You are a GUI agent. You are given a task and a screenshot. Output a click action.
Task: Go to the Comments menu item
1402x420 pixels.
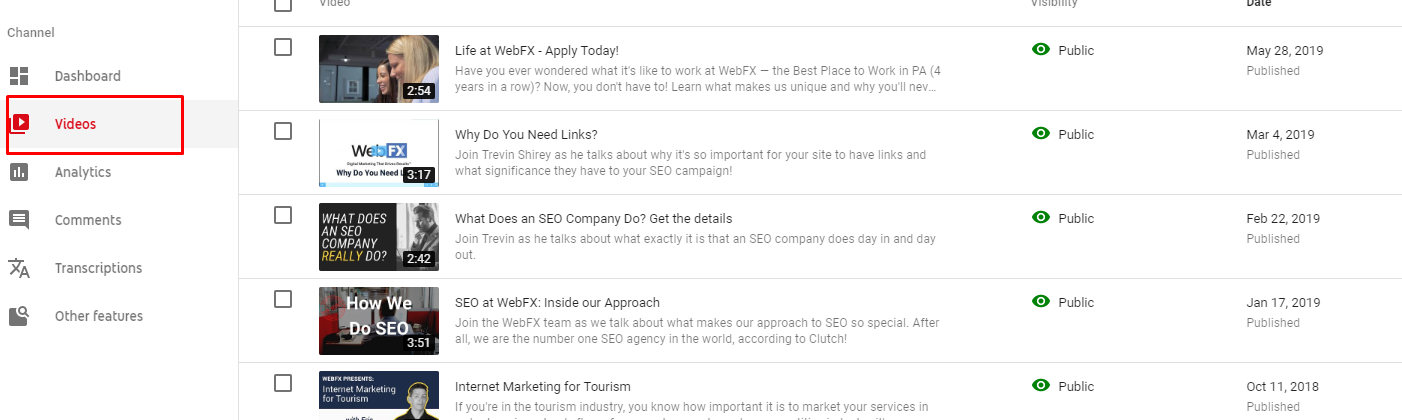point(88,220)
